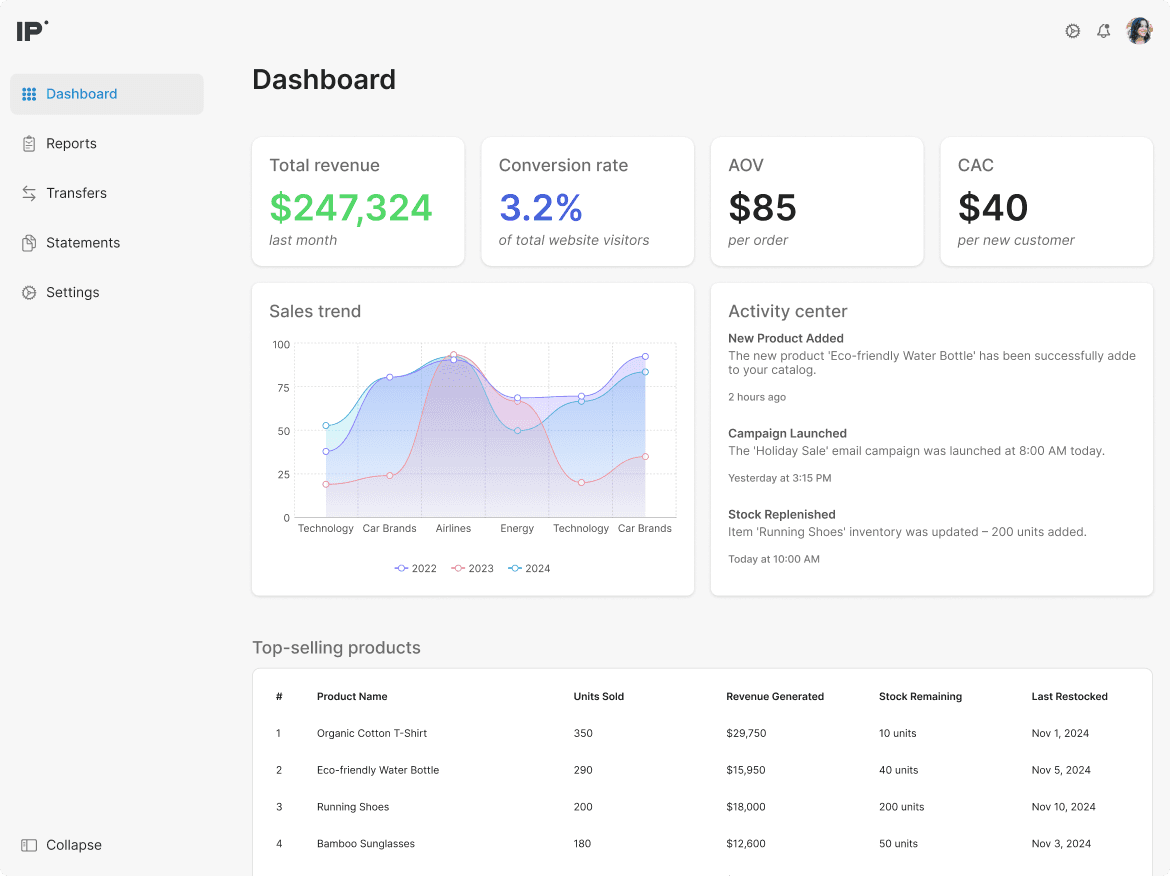Screen dimensions: 1170x876
Task: Toggle the 2024 series in chart legend
Action: click(529, 569)
